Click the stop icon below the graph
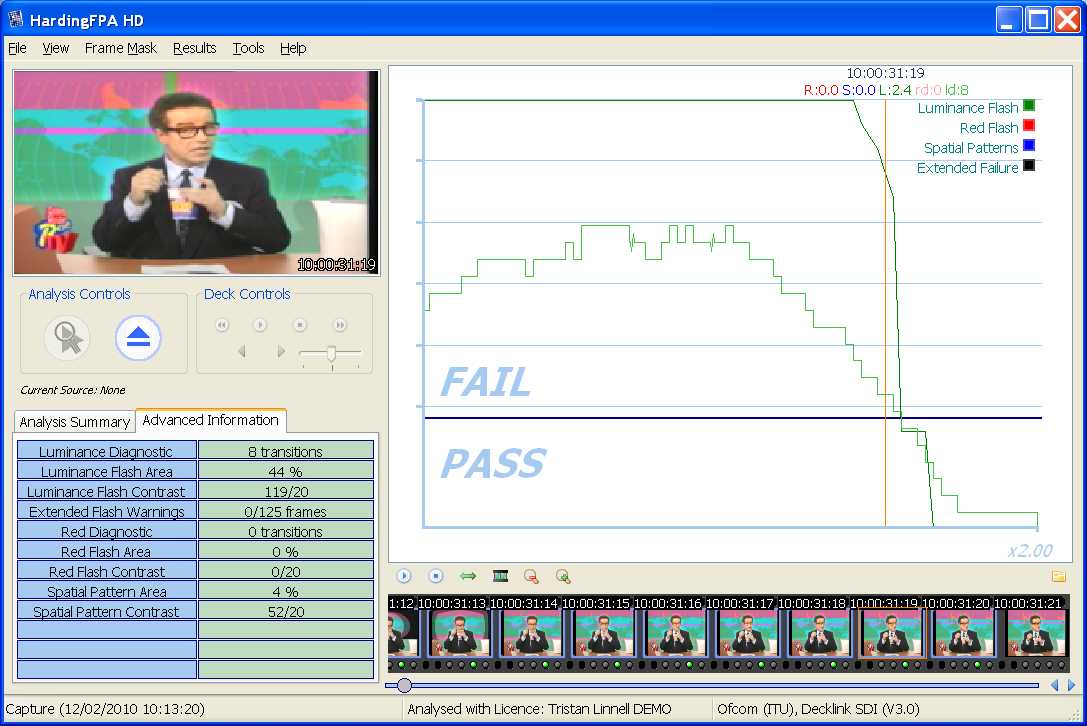This screenshot has height=726, width=1087. pos(435,576)
